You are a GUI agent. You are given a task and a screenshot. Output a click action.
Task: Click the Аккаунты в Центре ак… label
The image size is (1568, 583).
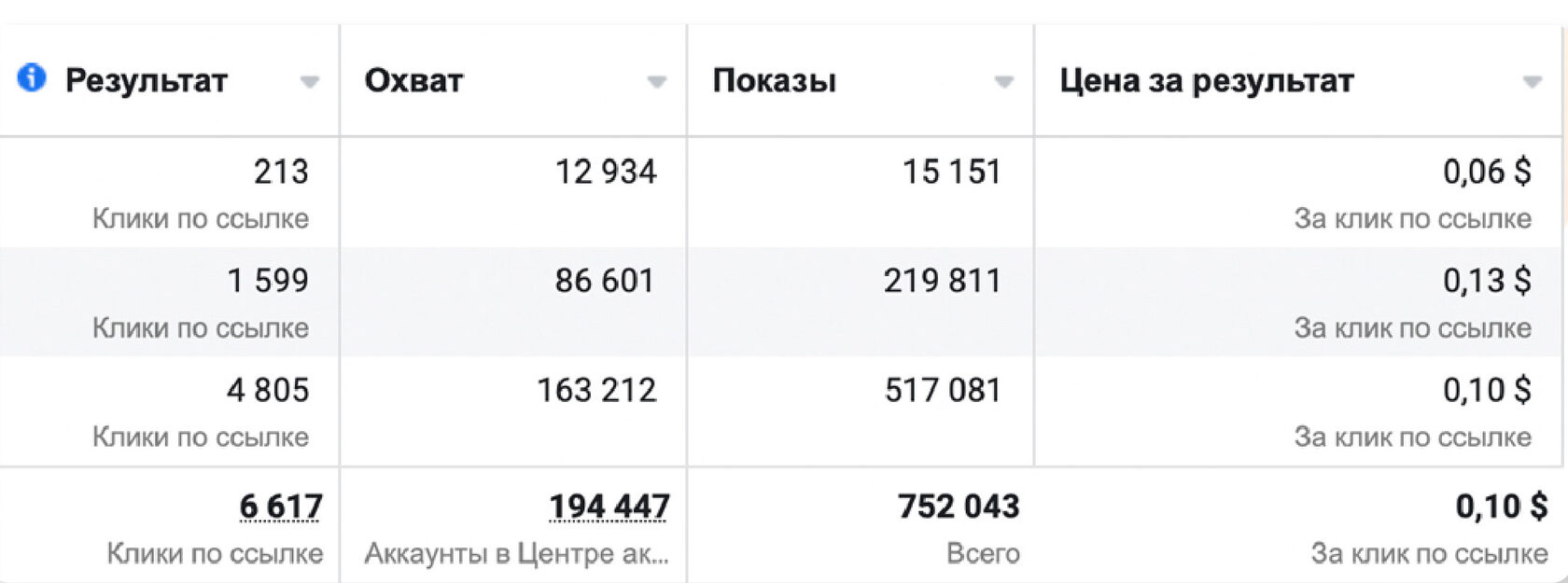[517, 554]
